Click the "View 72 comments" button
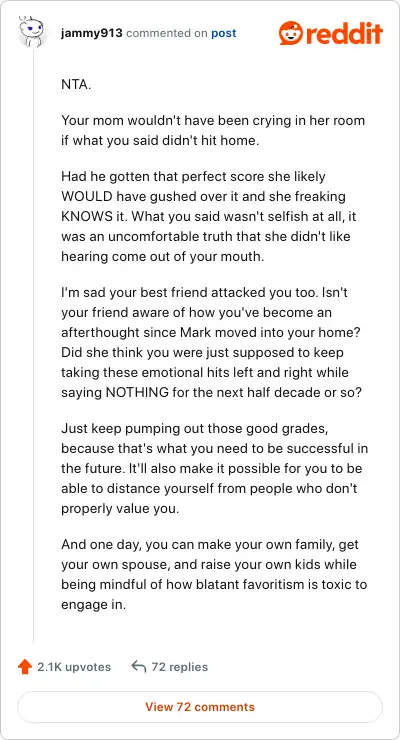This screenshot has height=740, width=400. click(200, 707)
